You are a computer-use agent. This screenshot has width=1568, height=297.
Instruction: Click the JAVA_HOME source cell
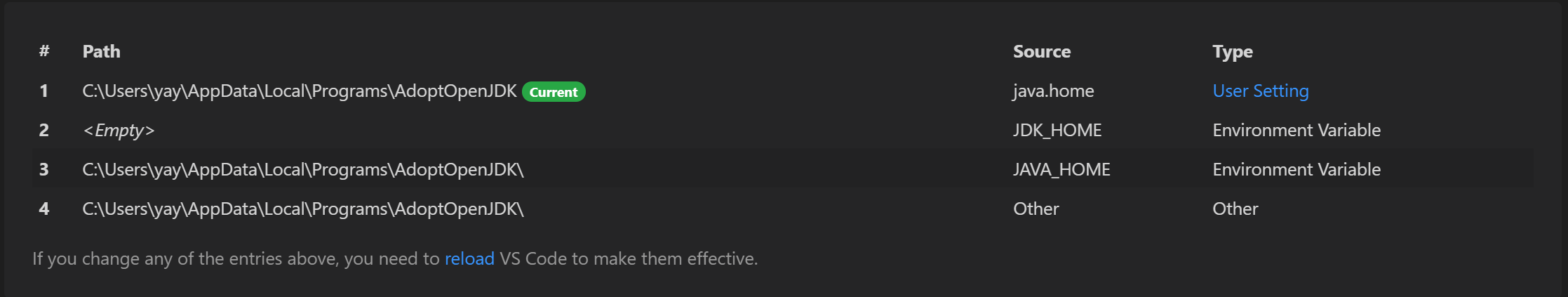(x=1061, y=170)
